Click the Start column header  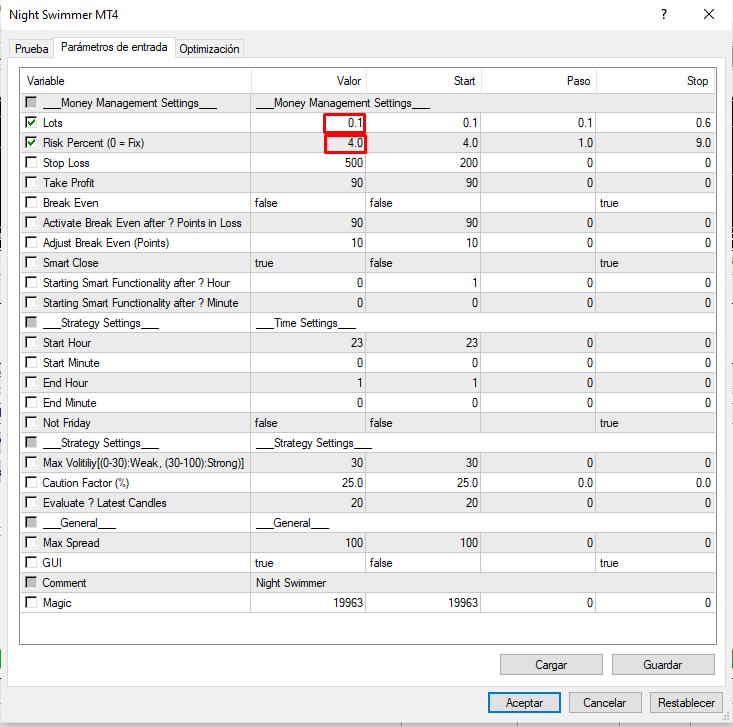point(424,81)
